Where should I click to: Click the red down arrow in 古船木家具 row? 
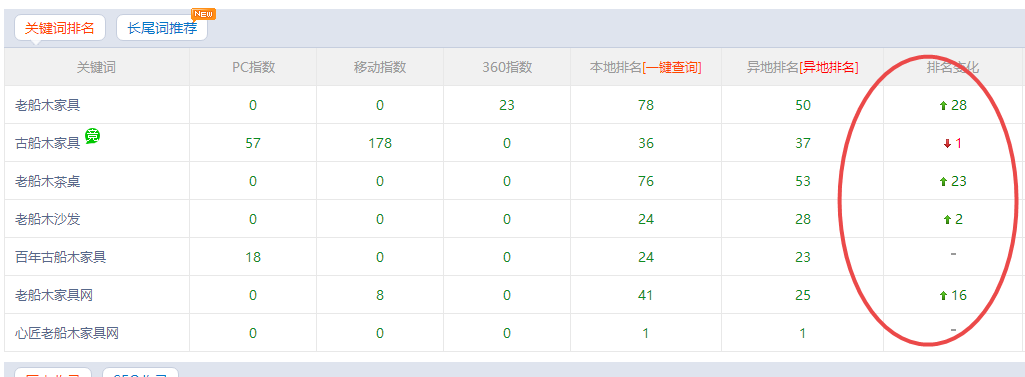click(x=947, y=144)
